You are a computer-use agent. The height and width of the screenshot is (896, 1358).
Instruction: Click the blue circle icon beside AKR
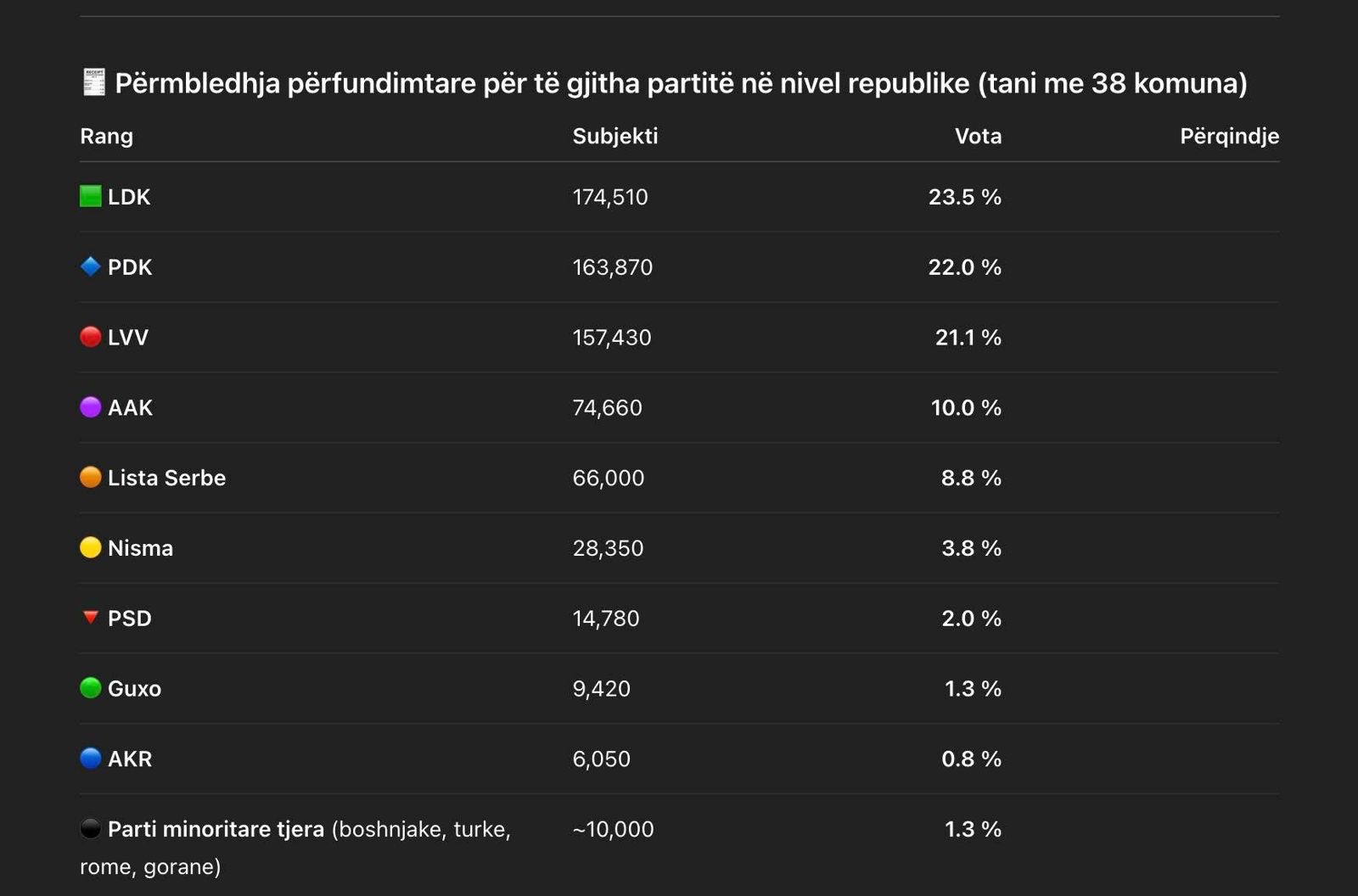point(91,759)
